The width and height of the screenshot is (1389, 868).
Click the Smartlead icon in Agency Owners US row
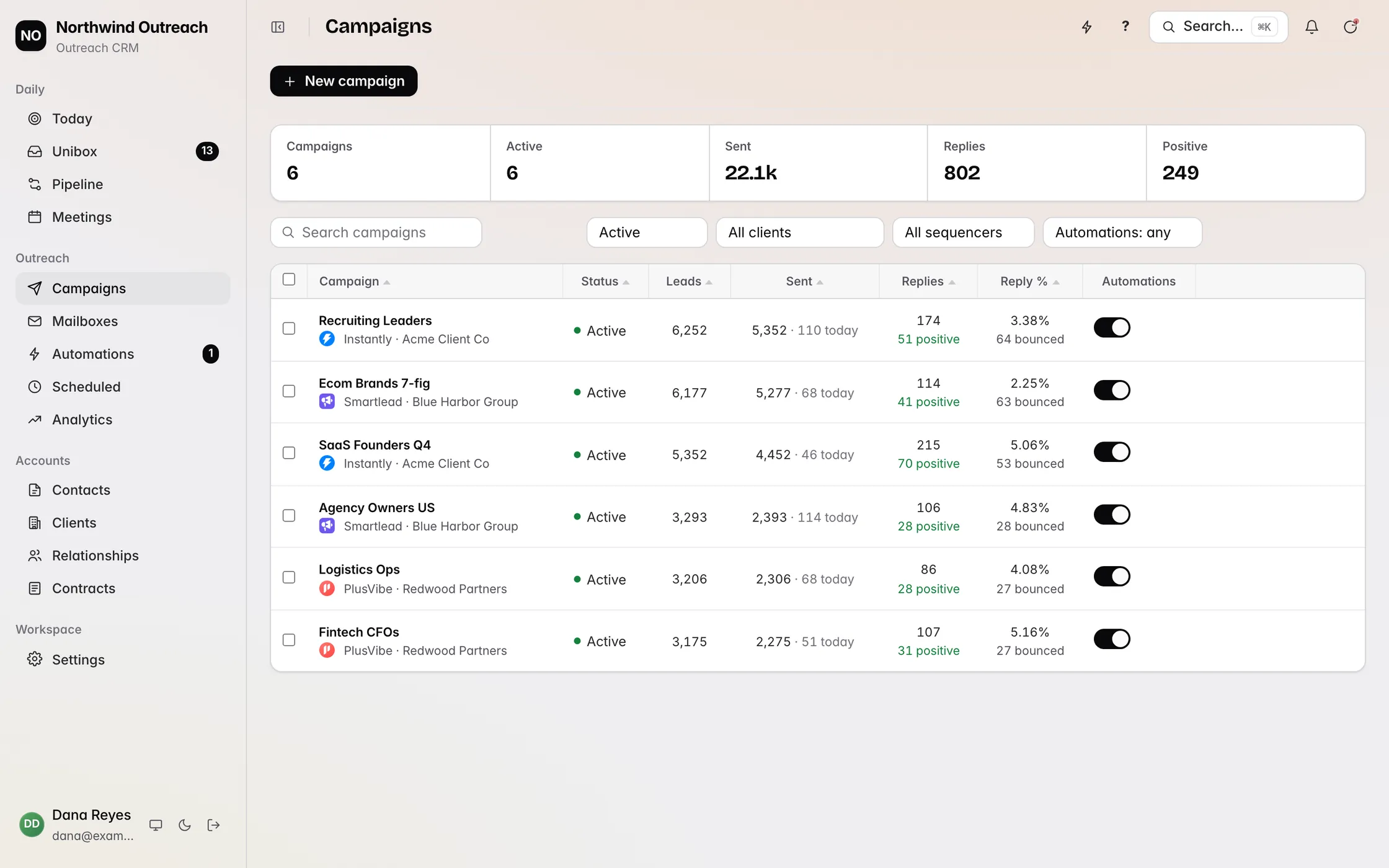327,526
